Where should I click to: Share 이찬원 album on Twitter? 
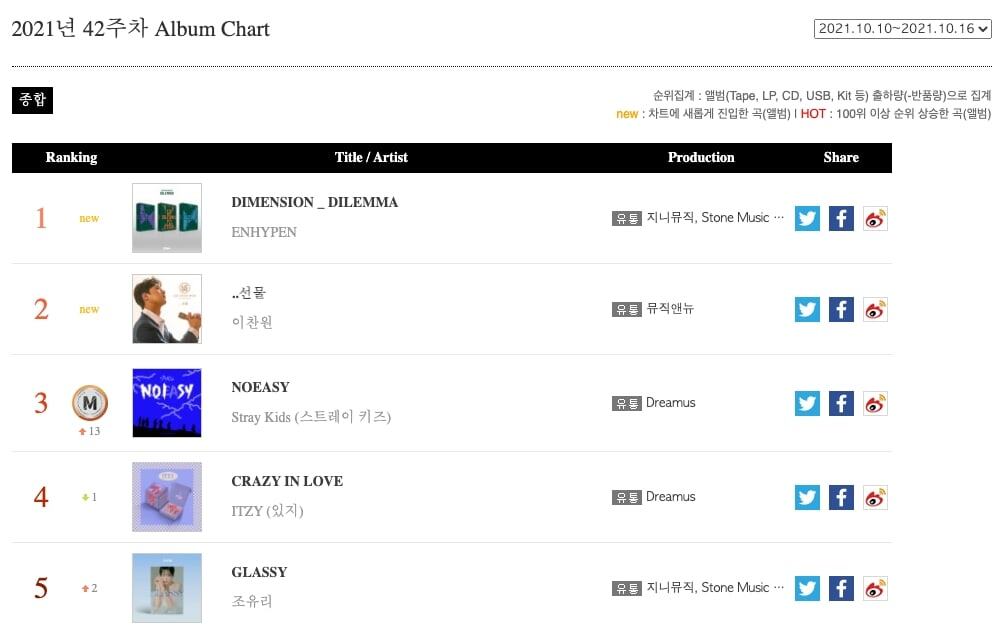click(807, 309)
